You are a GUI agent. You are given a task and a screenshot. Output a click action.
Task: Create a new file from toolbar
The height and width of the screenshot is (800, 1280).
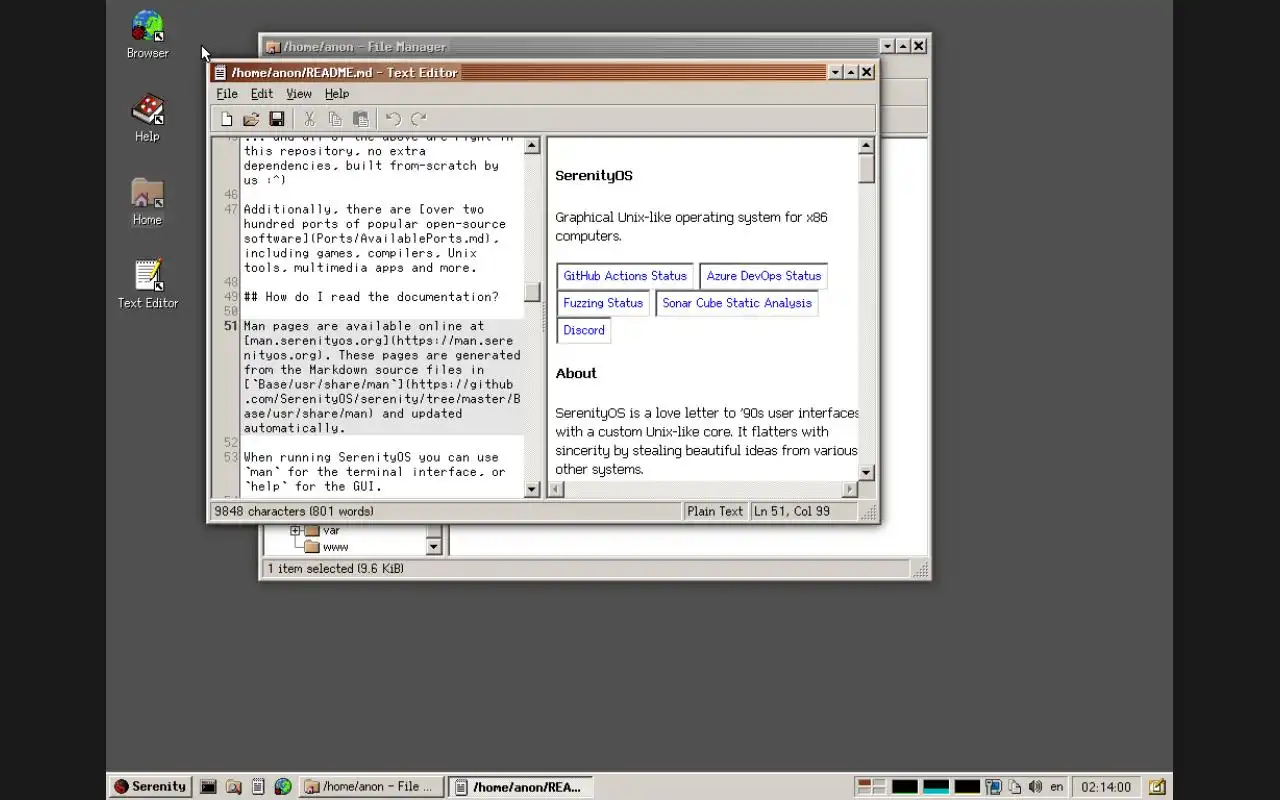[227, 119]
